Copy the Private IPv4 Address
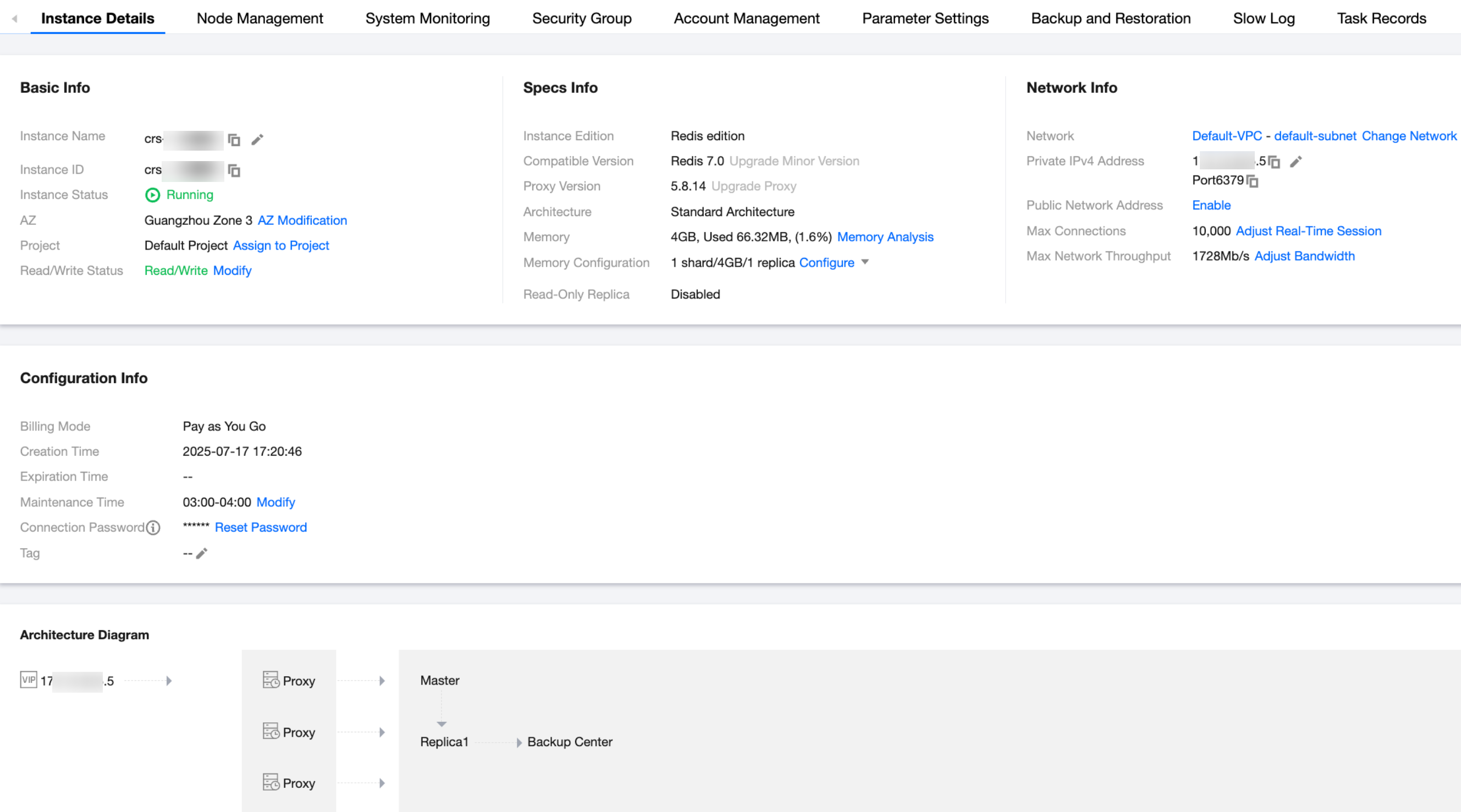The image size is (1461, 812). pyautogui.click(x=1274, y=162)
